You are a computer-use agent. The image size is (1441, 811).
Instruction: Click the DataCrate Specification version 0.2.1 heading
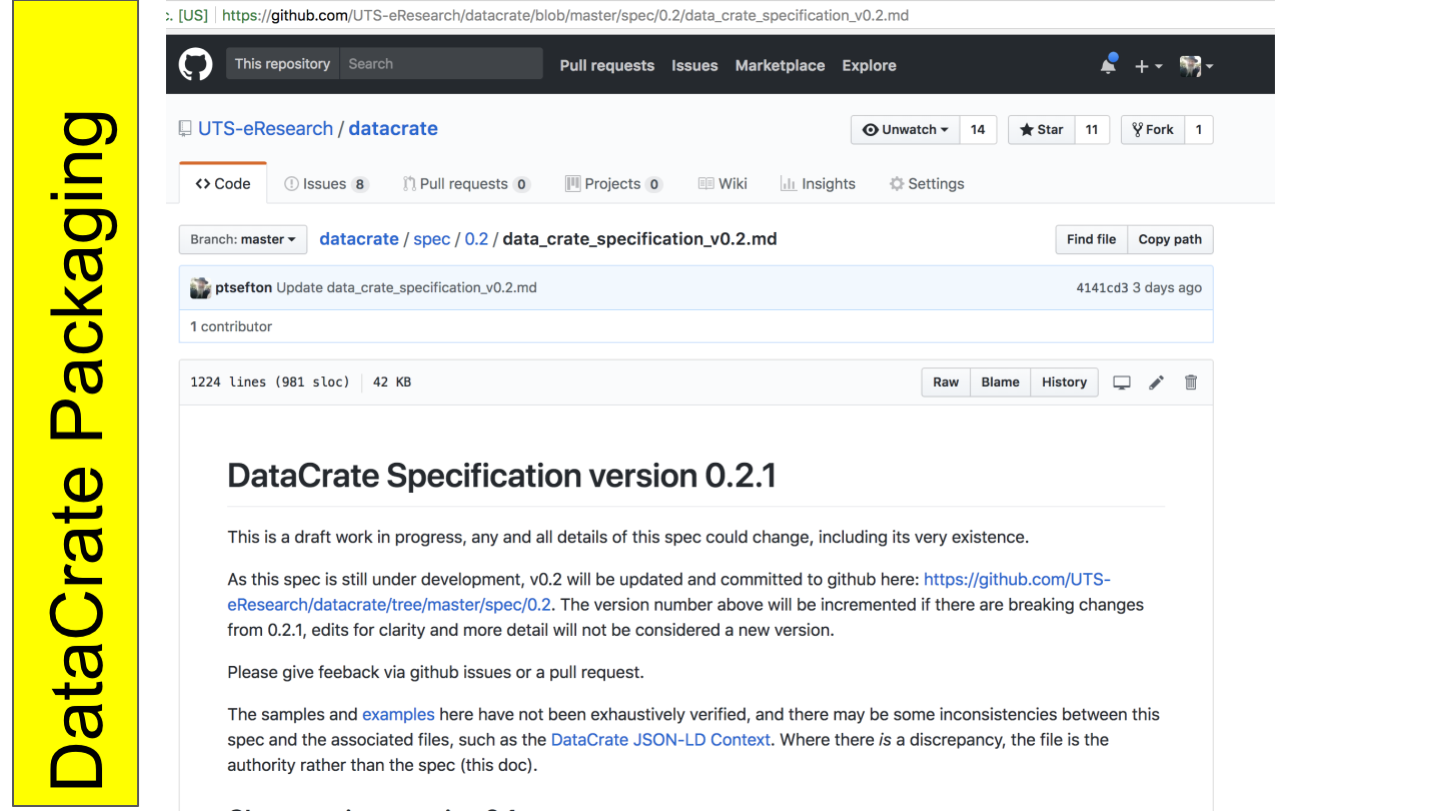click(x=502, y=476)
